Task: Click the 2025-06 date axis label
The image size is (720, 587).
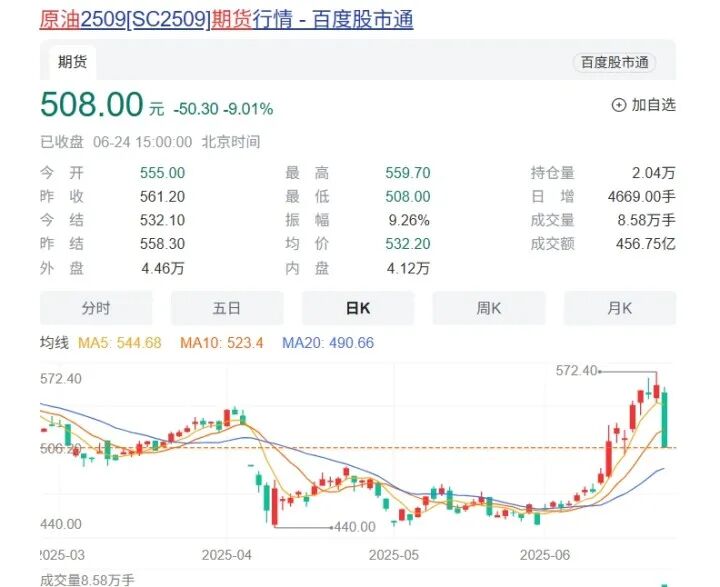Action: pyautogui.click(x=545, y=555)
